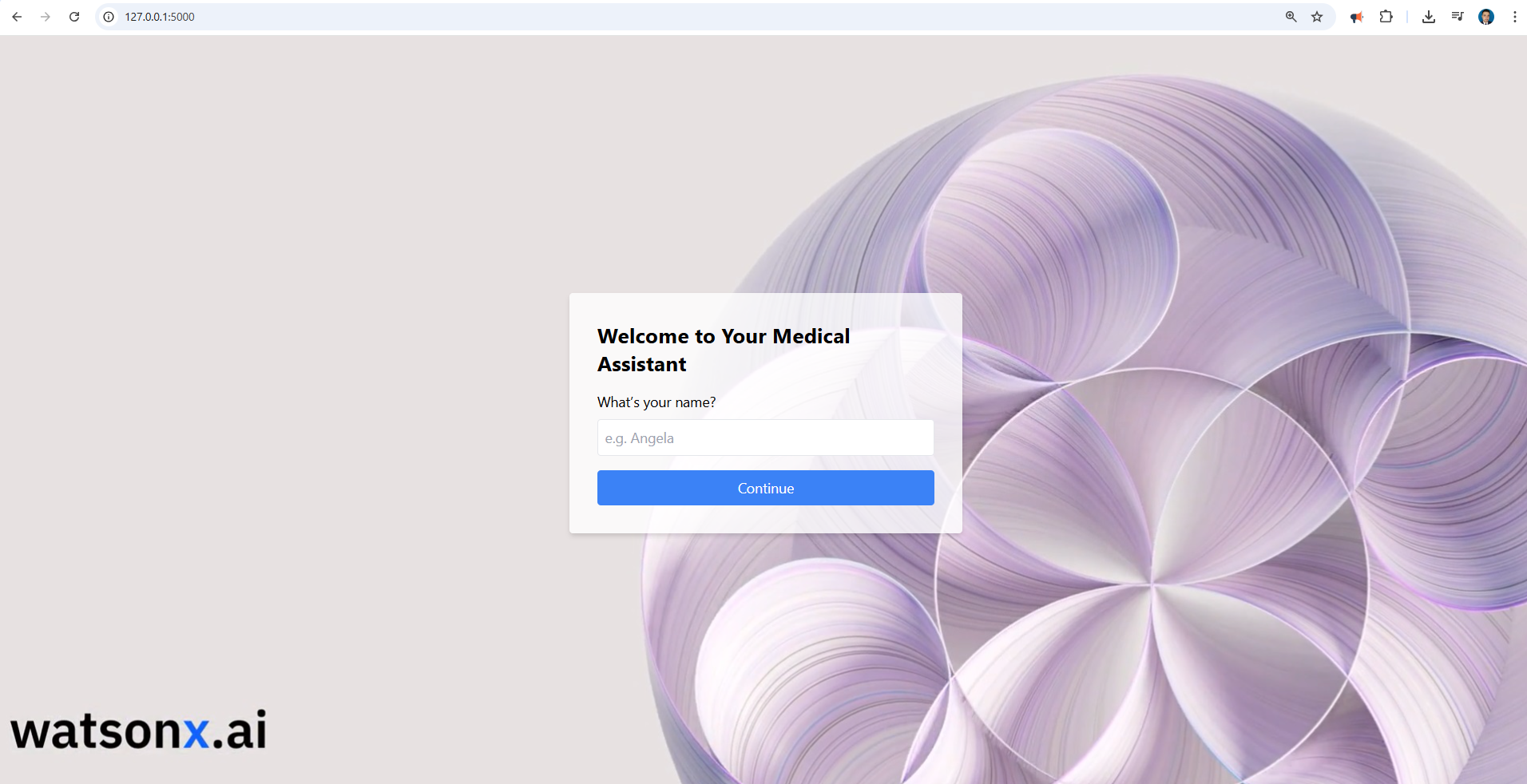Click the blue Continue button
The image size is (1527, 784).
(765, 488)
